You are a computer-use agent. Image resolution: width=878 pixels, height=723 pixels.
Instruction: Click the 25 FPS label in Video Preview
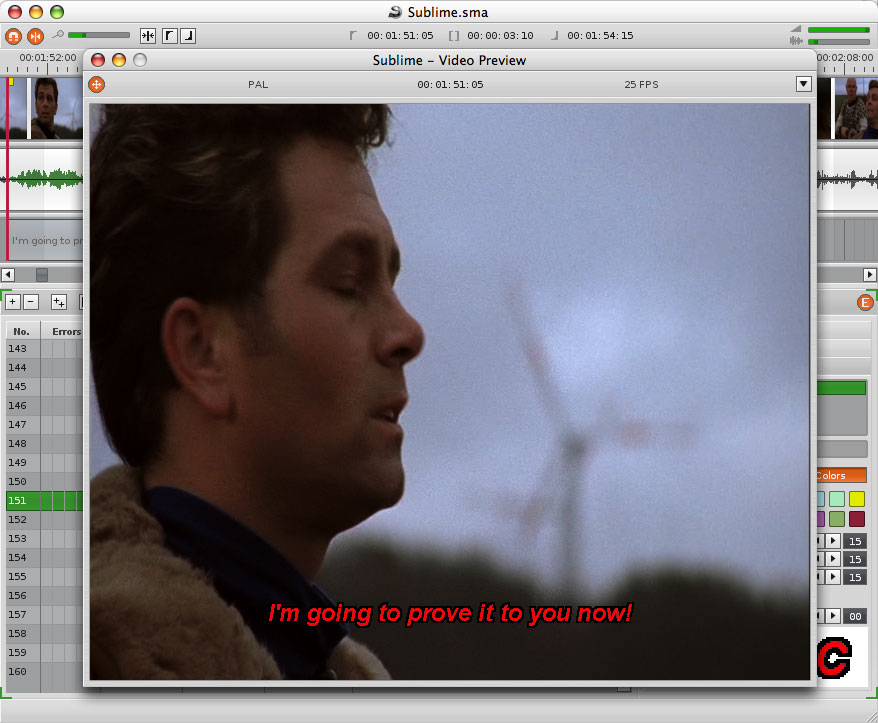(641, 85)
